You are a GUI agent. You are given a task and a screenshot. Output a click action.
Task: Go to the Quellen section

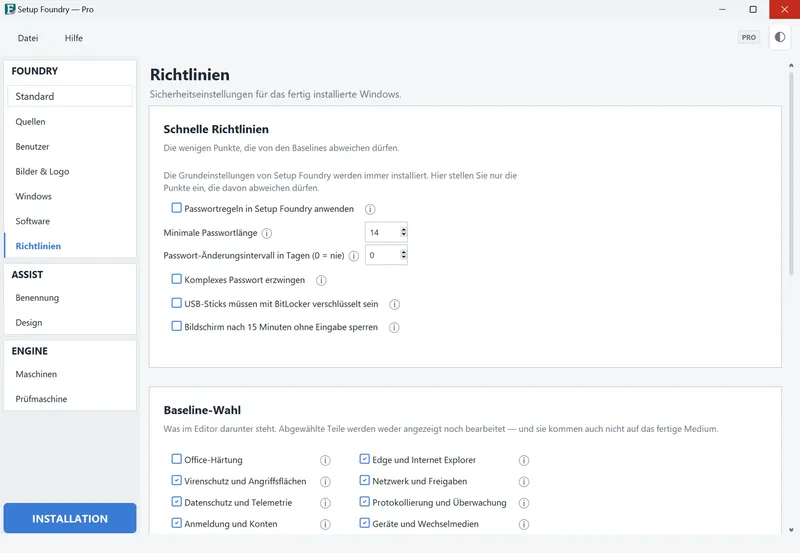[70, 121]
